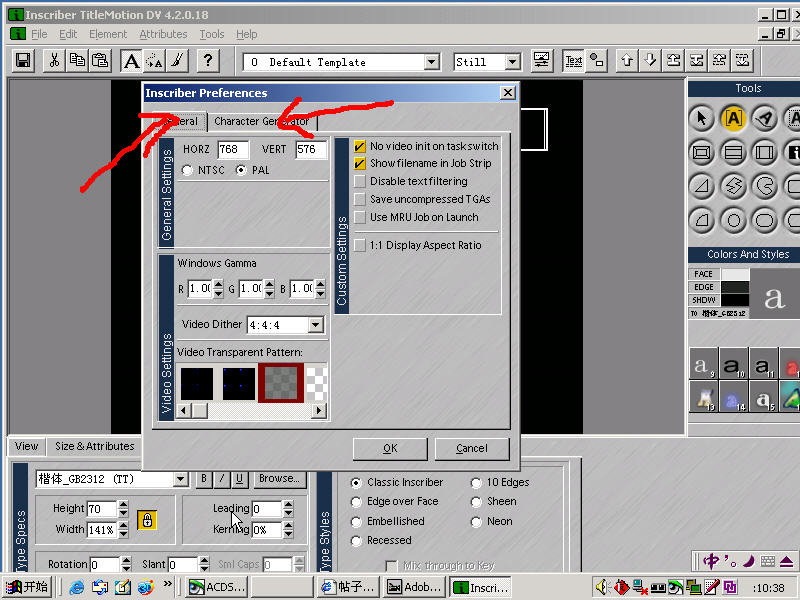Screen dimensions: 800x600
Task: Select the rotated text tool in Tools
Action: click(764, 118)
